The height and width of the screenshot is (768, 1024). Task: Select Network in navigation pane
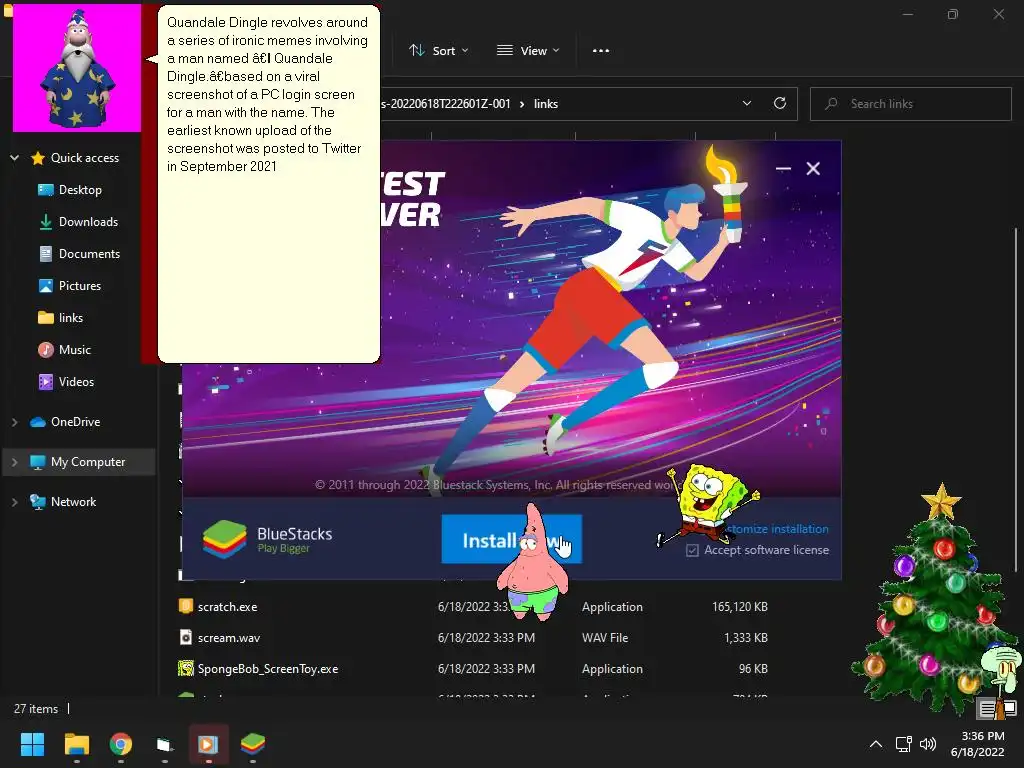click(73, 502)
